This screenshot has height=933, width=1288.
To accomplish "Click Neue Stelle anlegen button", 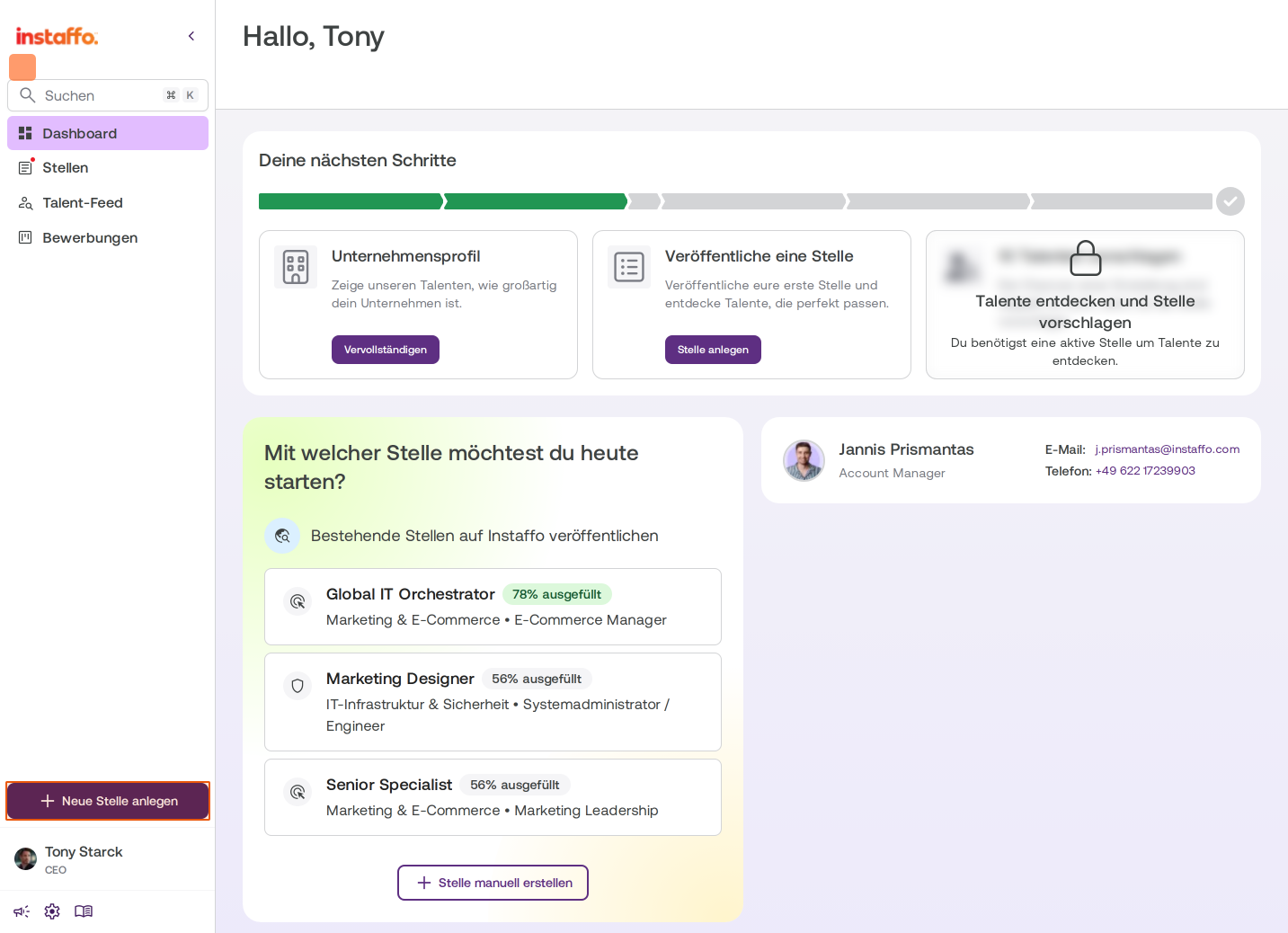I will (x=108, y=801).
